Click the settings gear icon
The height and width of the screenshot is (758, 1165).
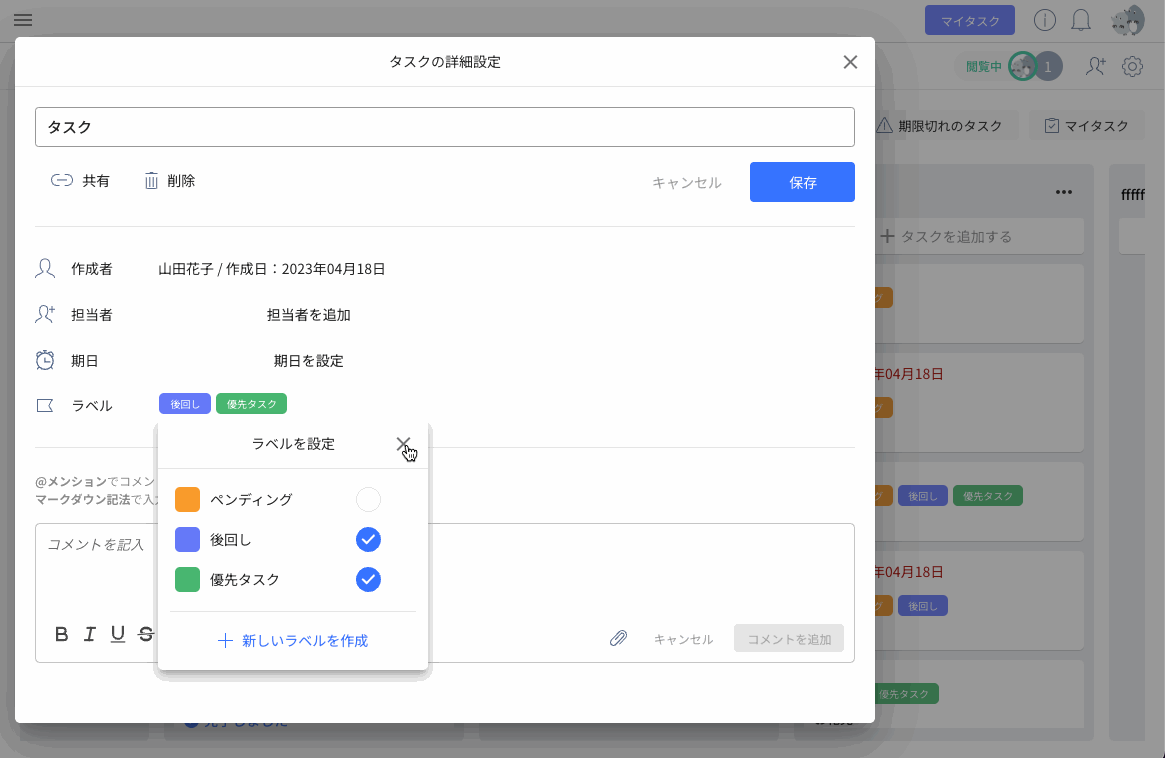coord(1132,67)
